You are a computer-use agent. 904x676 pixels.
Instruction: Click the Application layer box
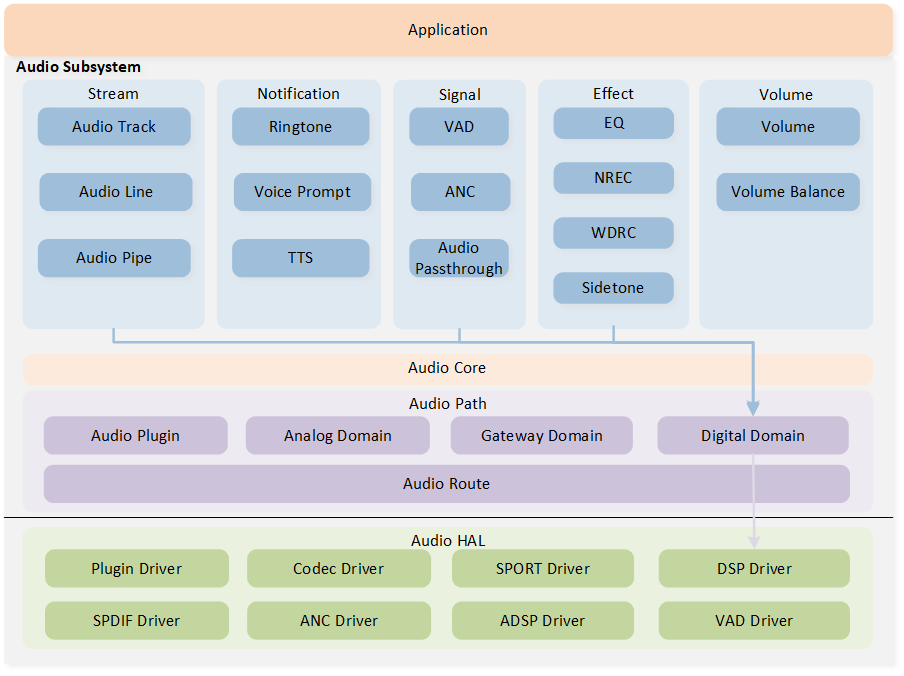[x=448, y=30]
